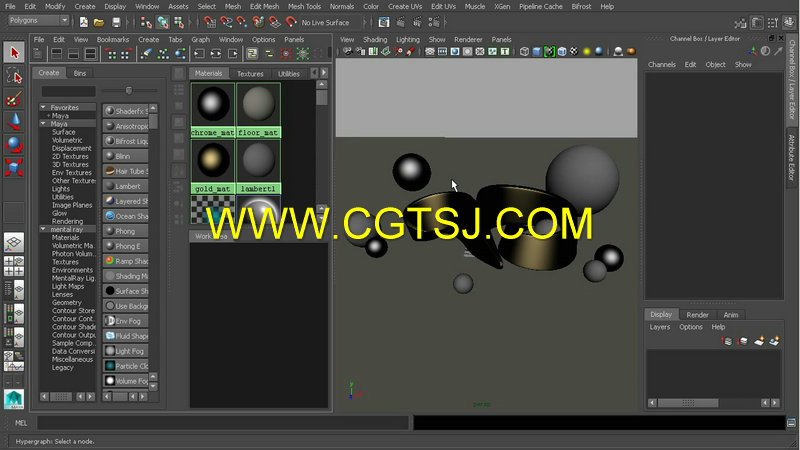Open a scene with the folder icon
The image size is (800, 450).
(99, 22)
